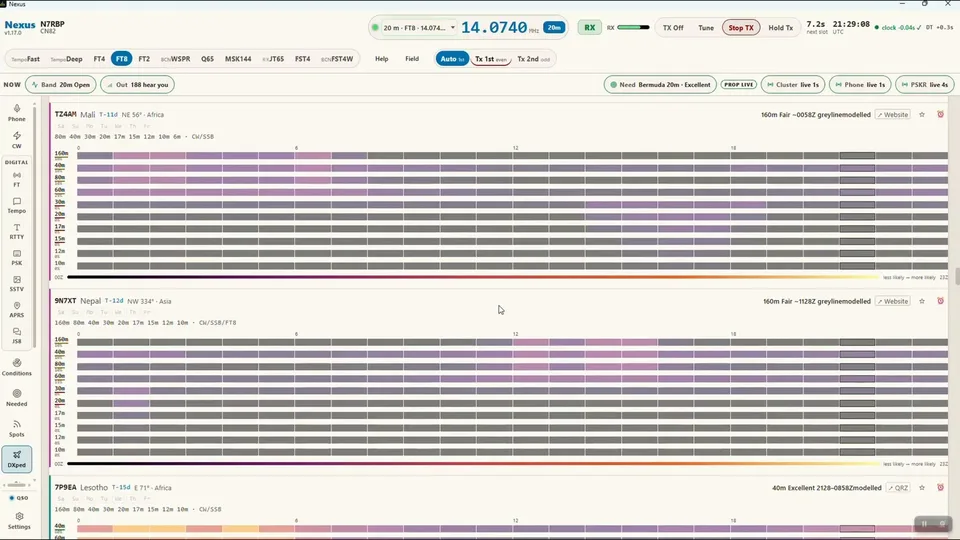Set alarm for 7P9EA Lesotho DXpedition
Screen dimensions: 960x540
[x=940, y=488]
